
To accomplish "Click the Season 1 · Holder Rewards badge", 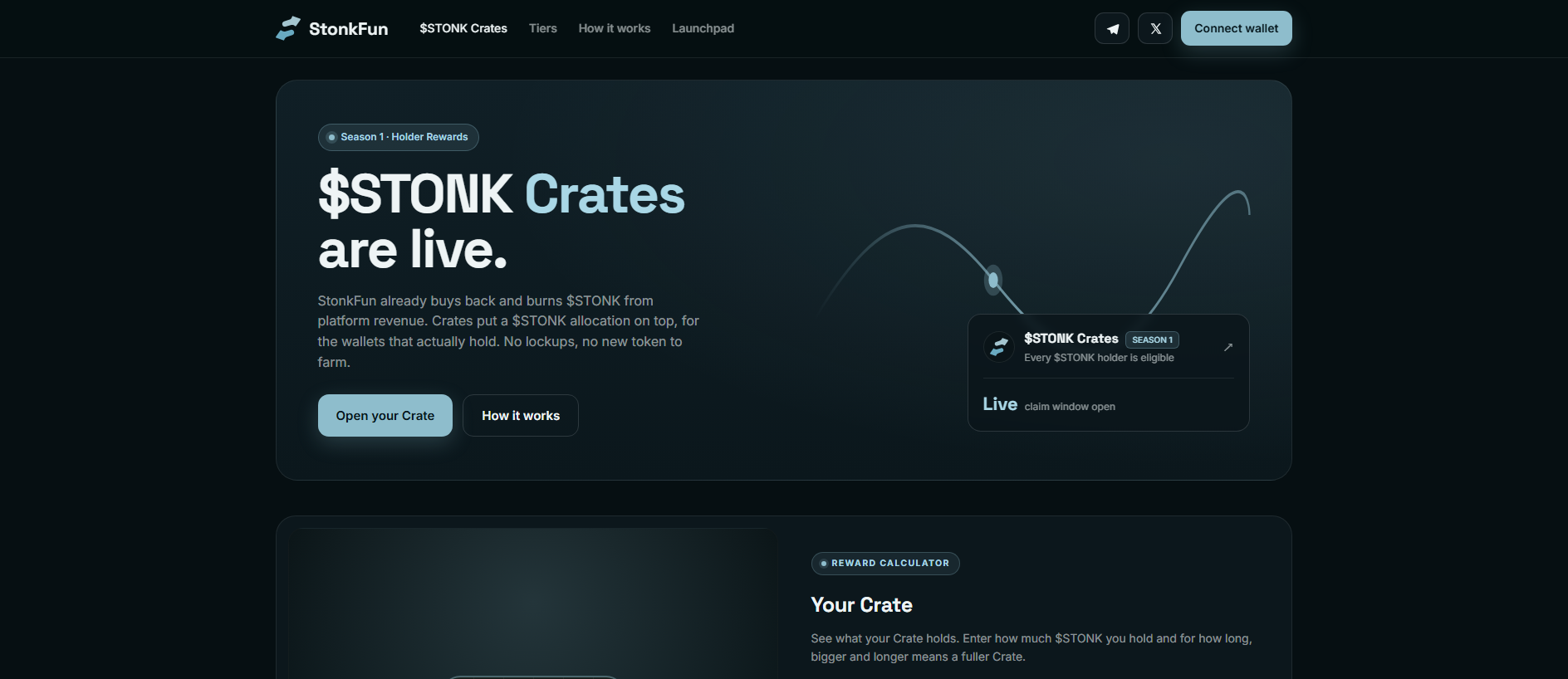I will coord(399,137).
